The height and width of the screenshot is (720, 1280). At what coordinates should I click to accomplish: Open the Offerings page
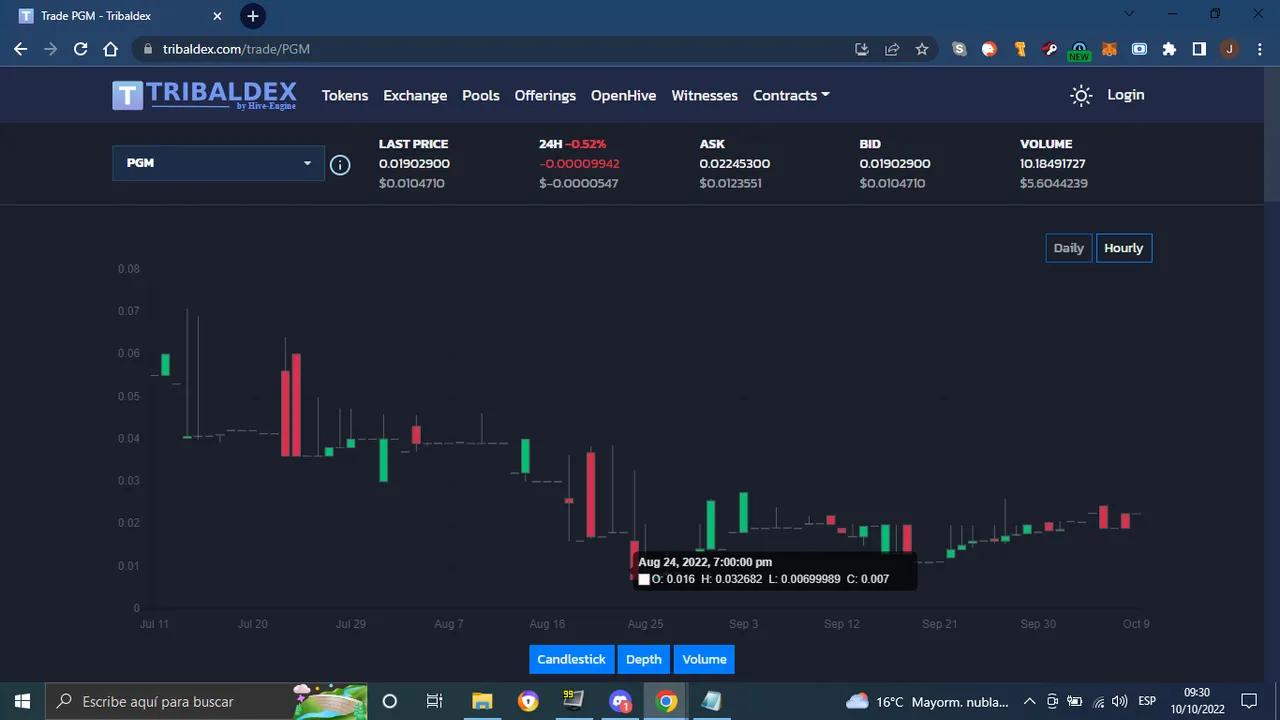[545, 95]
